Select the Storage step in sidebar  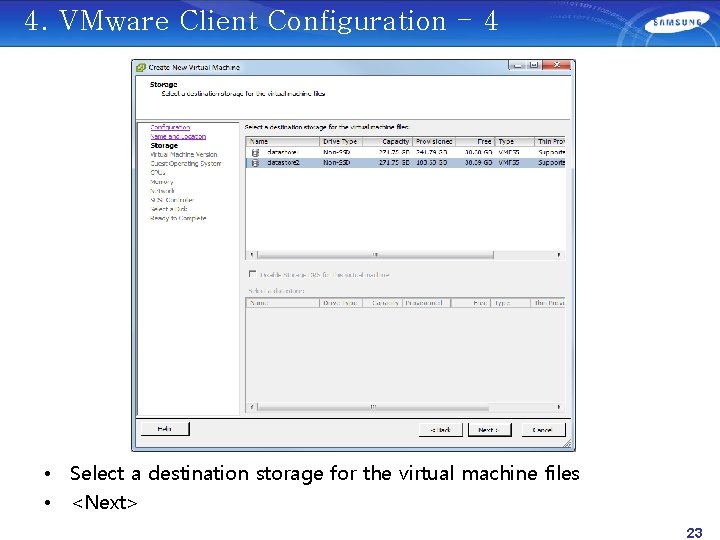click(164, 145)
